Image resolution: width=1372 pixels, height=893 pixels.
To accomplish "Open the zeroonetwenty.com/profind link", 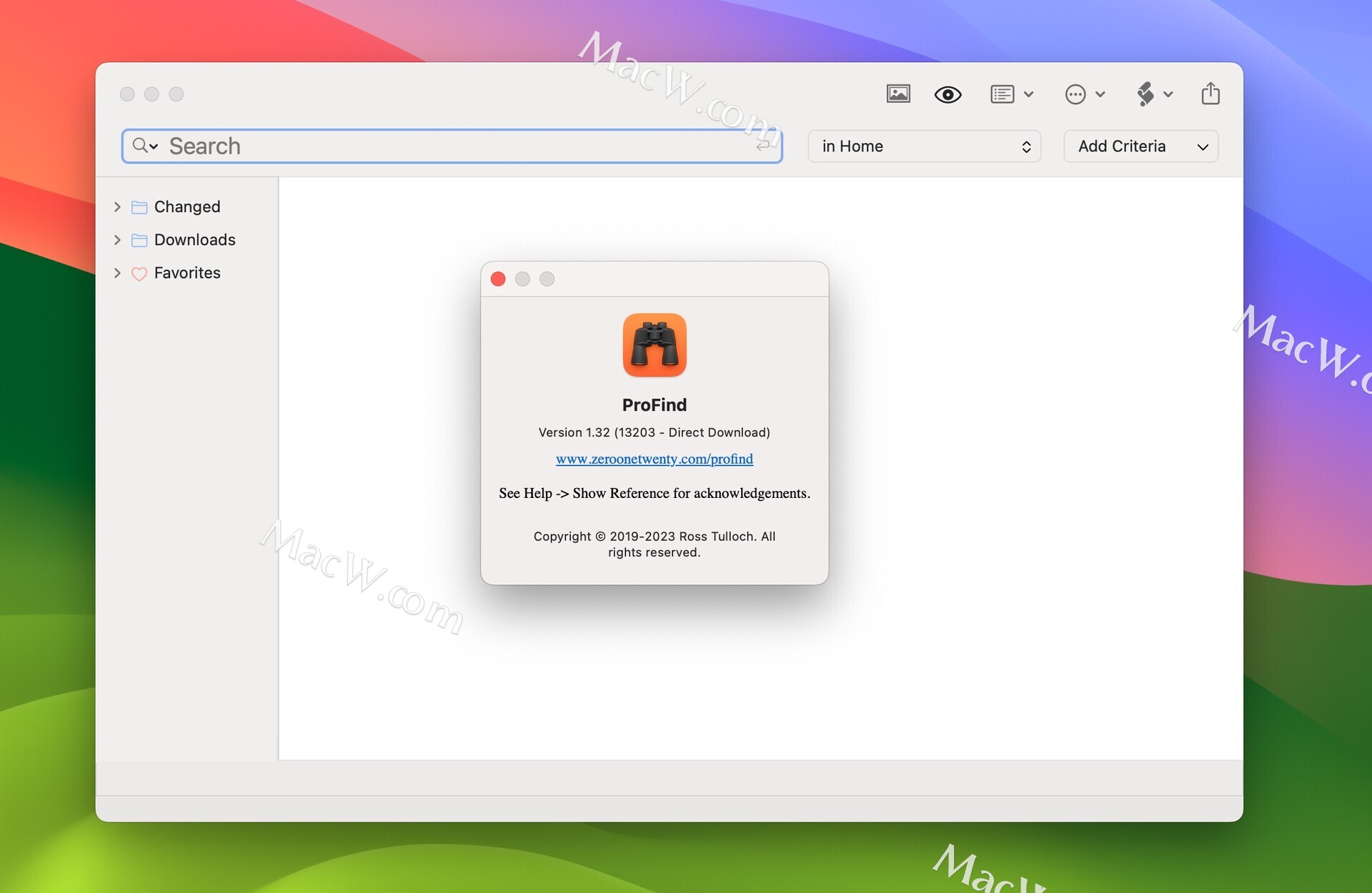I will tap(655, 459).
